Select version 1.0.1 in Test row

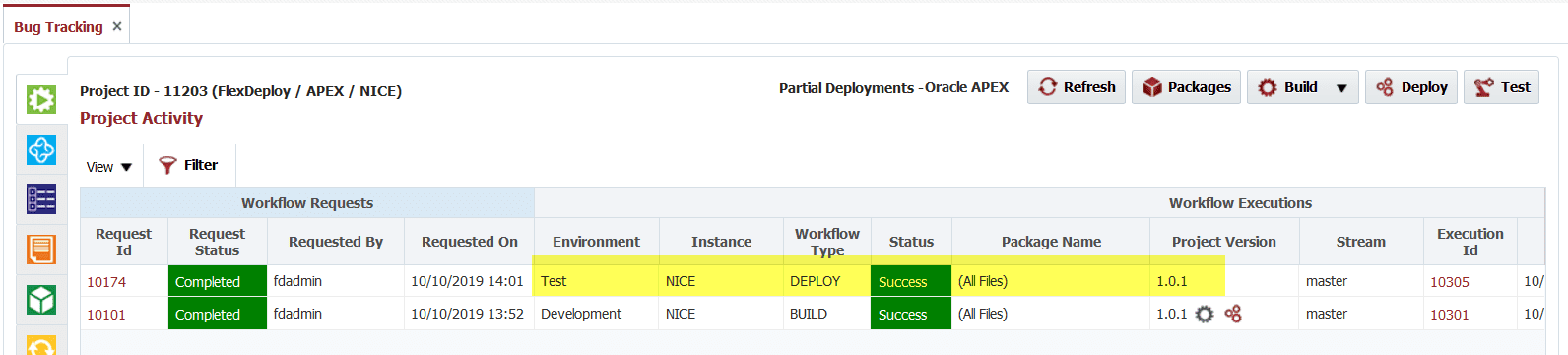(x=1172, y=281)
